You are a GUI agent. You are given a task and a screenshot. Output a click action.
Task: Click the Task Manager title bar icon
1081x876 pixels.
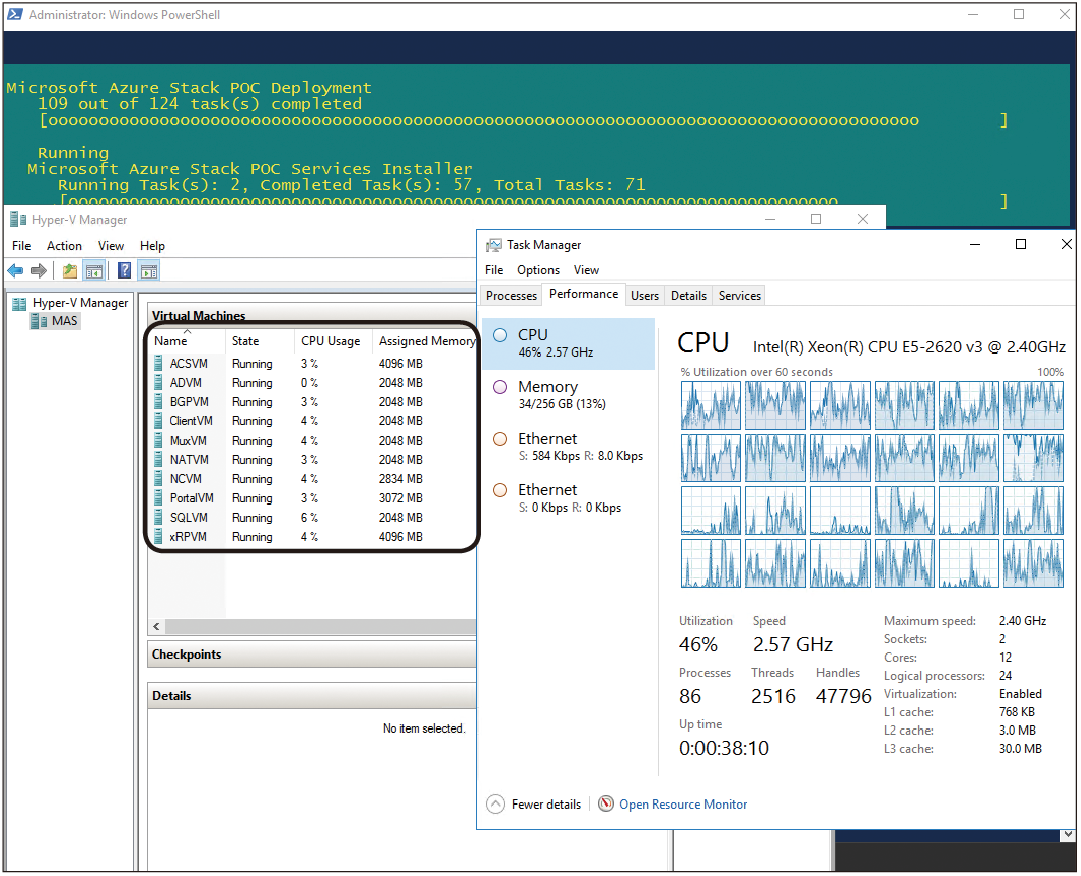point(494,245)
